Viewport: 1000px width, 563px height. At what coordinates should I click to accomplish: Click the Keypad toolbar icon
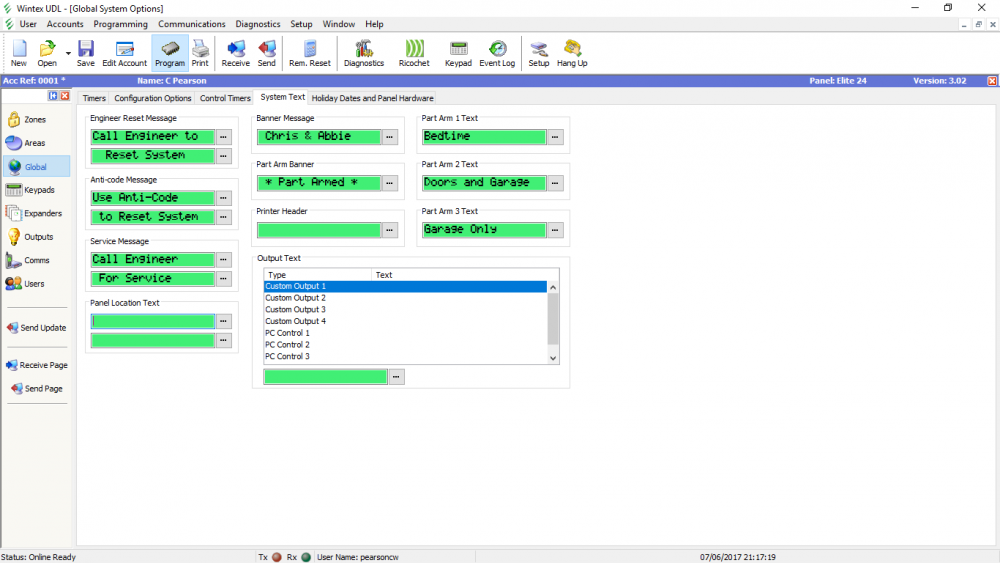pyautogui.click(x=458, y=53)
